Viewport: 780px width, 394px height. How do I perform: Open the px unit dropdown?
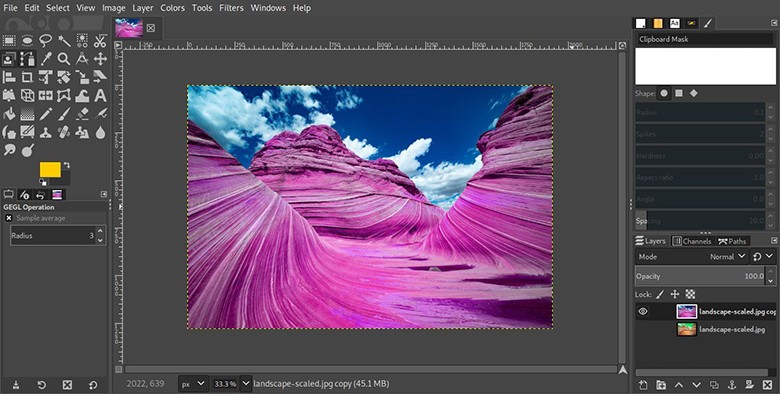click(x=193, y=384)
